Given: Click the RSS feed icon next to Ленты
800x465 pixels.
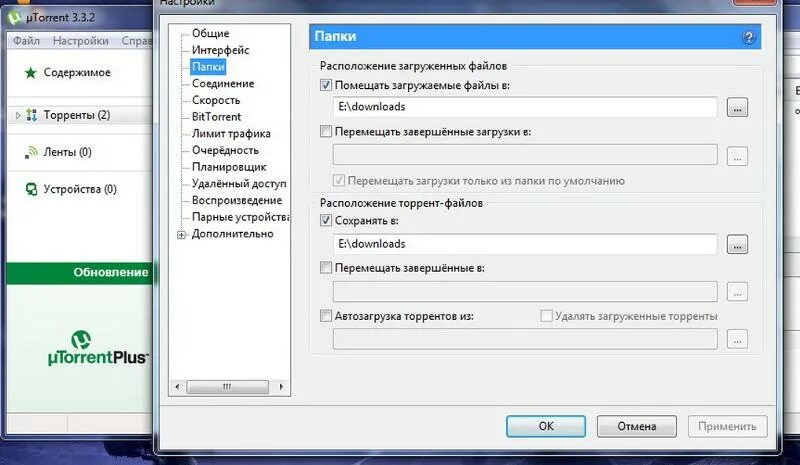Looking at the screenshot, I should click(31, 152).
